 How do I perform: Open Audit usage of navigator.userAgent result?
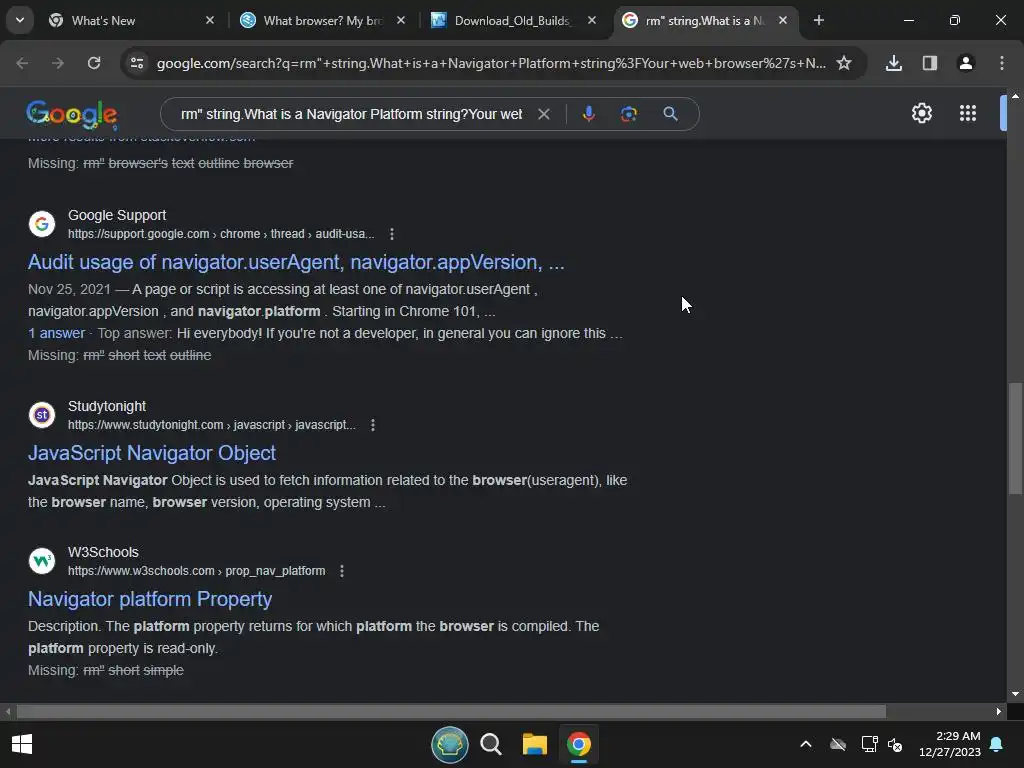(x=296, y=263)
